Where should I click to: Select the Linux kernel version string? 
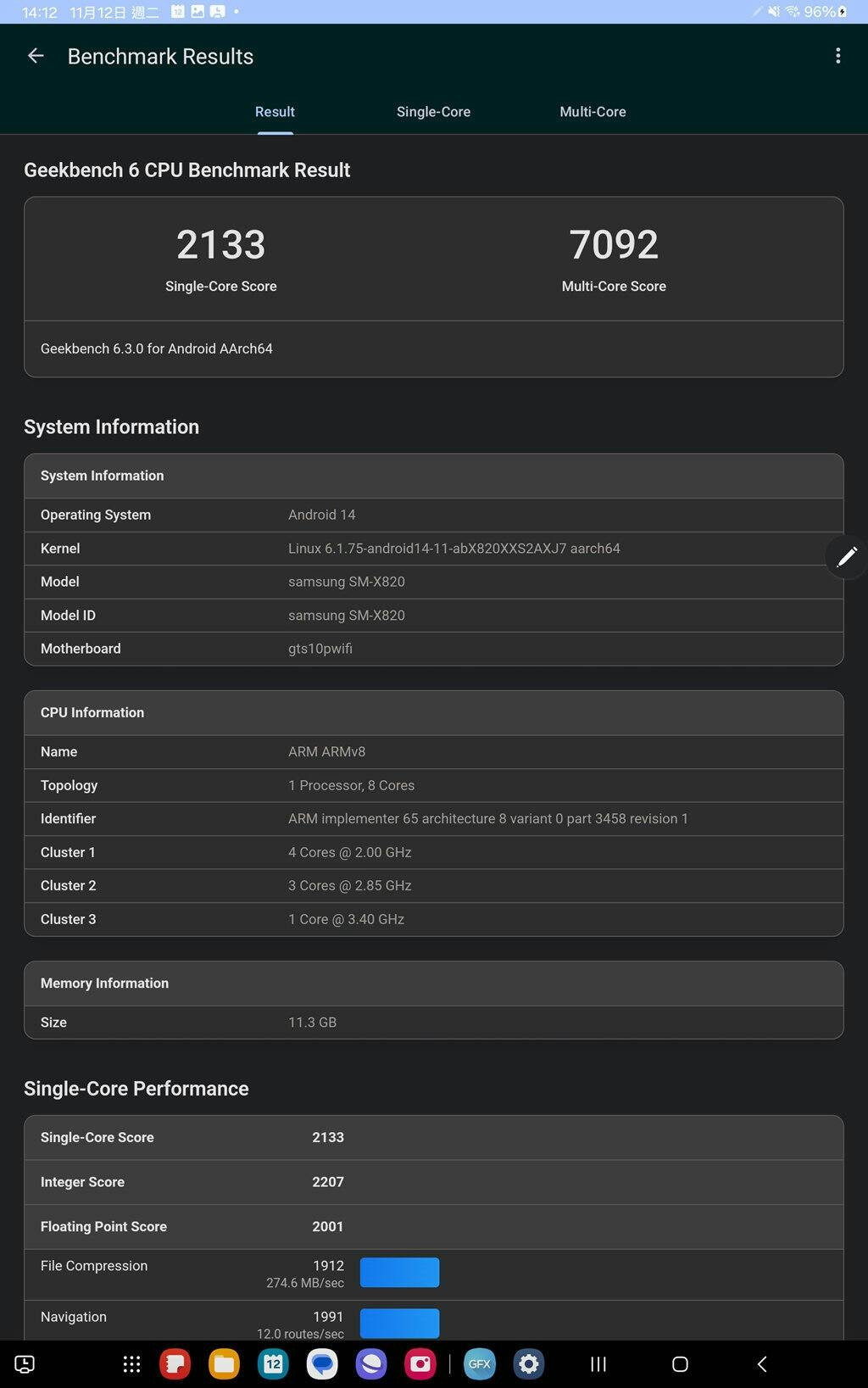tap(454, 549)
